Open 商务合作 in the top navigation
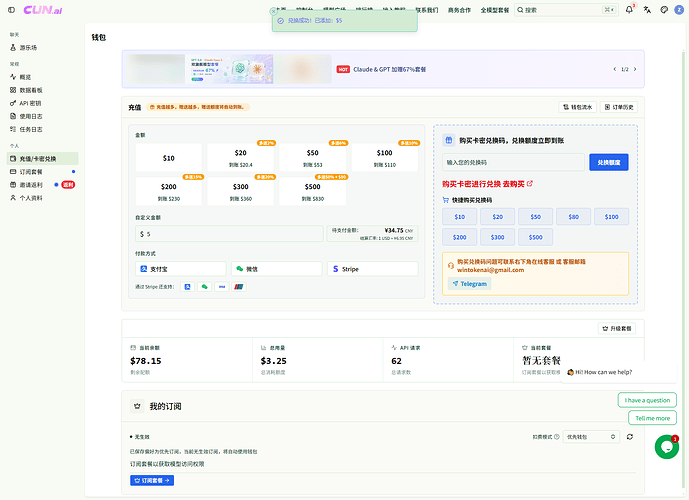This screenshot has height=500, width=689. point(459,10)
